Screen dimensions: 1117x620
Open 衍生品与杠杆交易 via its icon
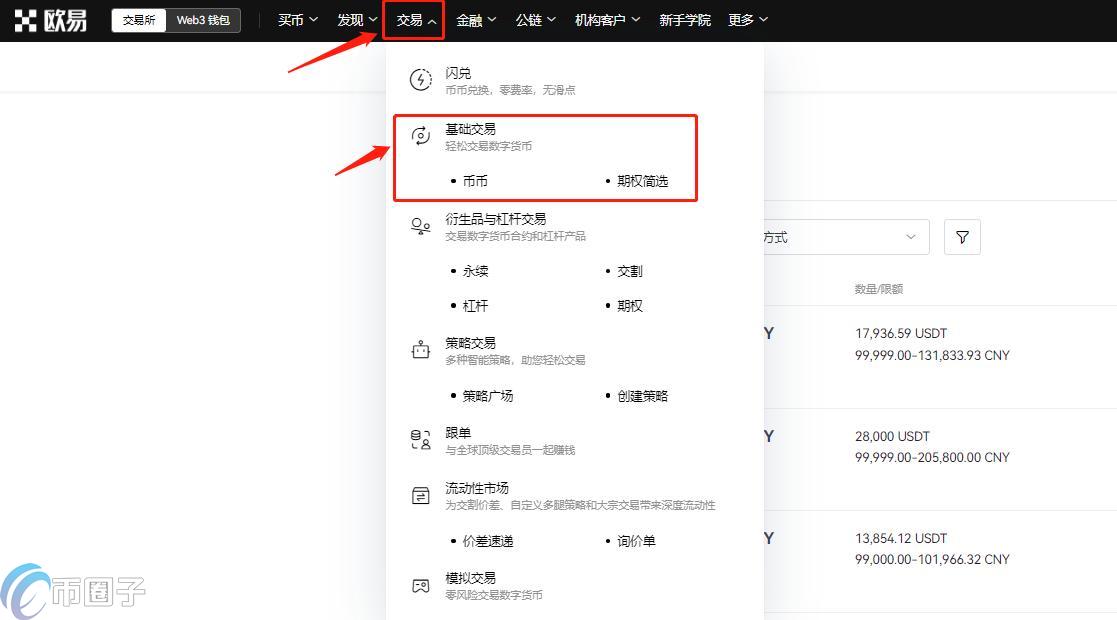click(420, 226)
